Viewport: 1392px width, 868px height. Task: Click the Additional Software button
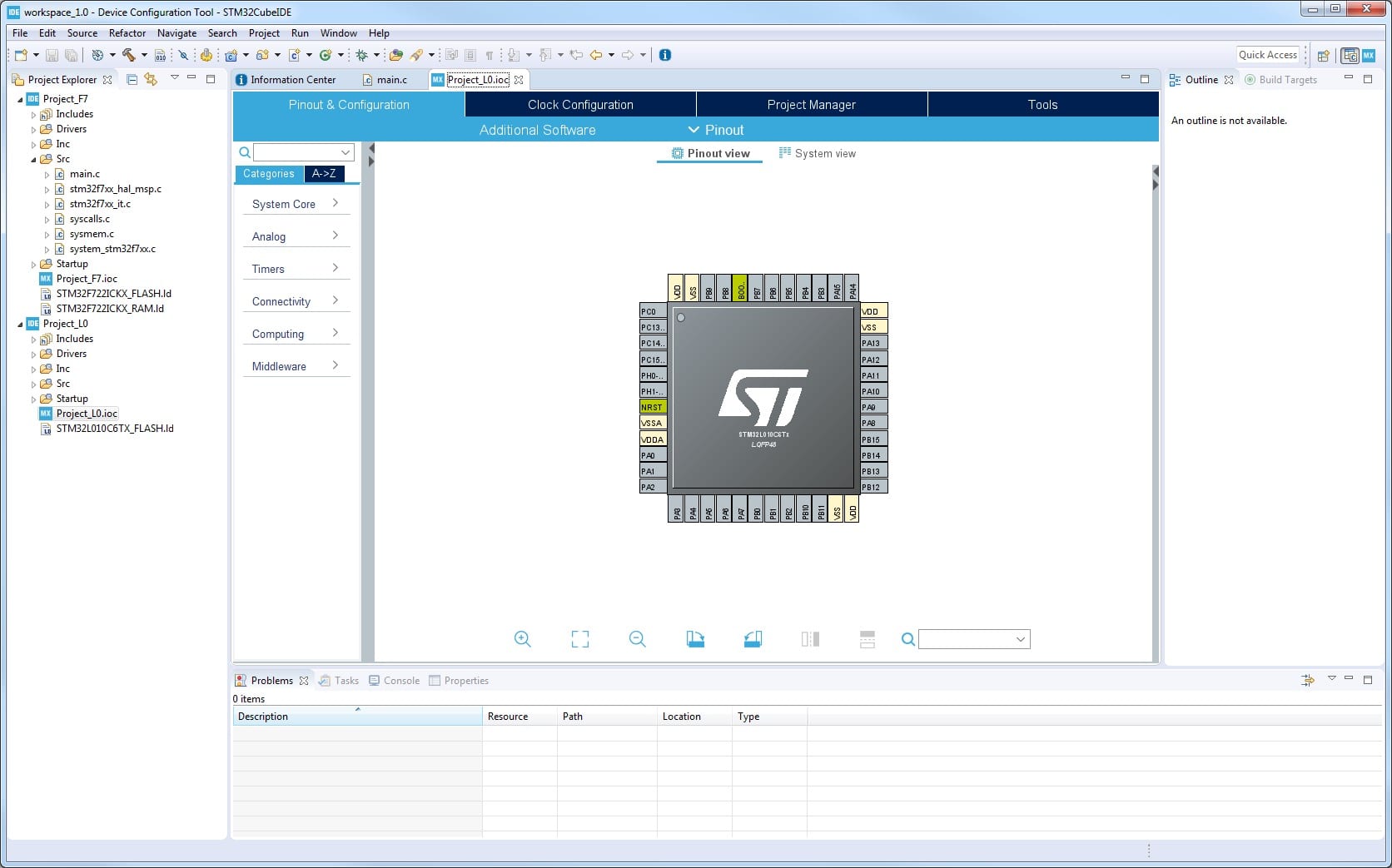point(537,130)
